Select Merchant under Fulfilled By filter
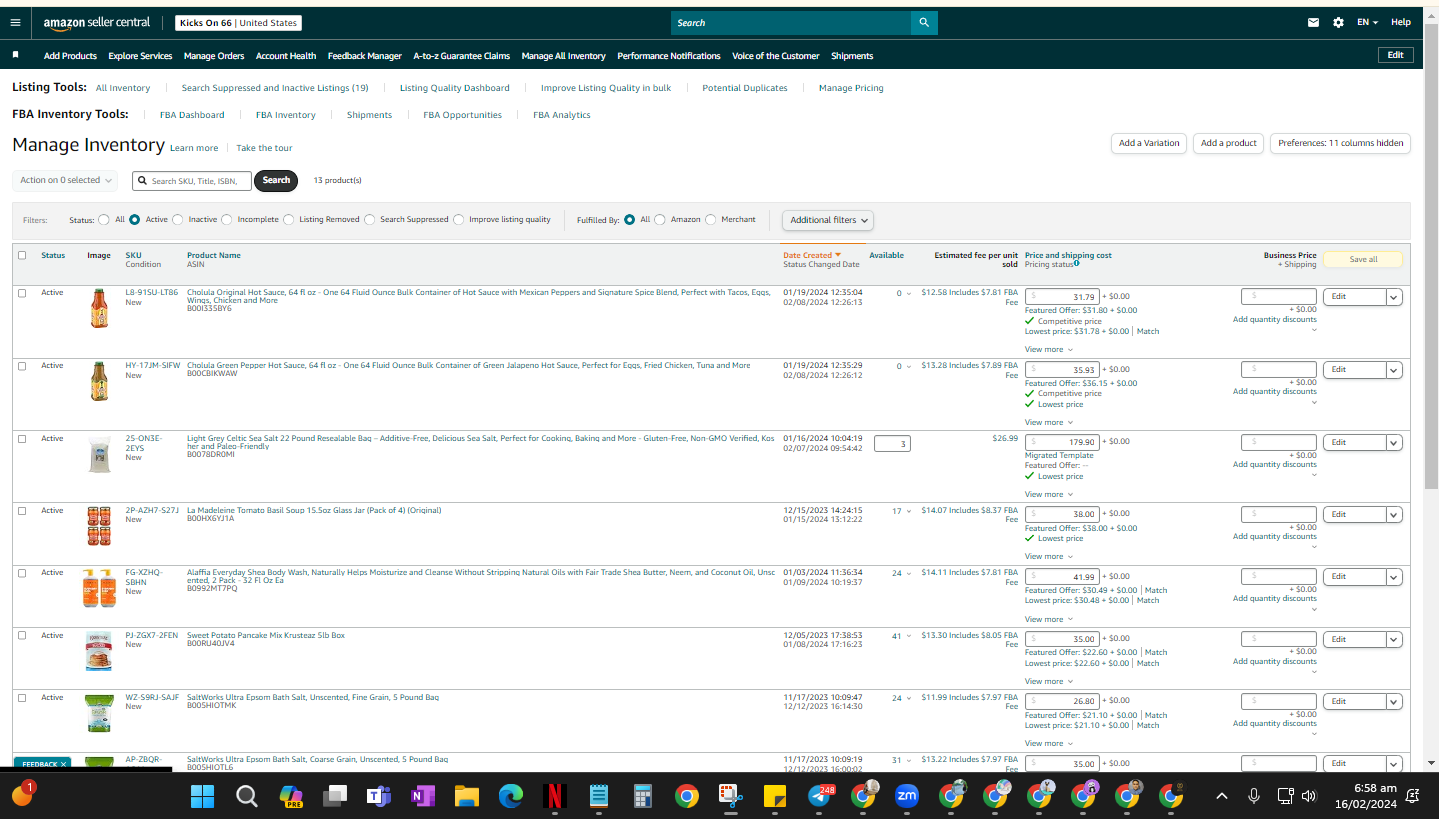Image resolution: width=1439 pixels, height=819 pixels. tap(711, 219)
